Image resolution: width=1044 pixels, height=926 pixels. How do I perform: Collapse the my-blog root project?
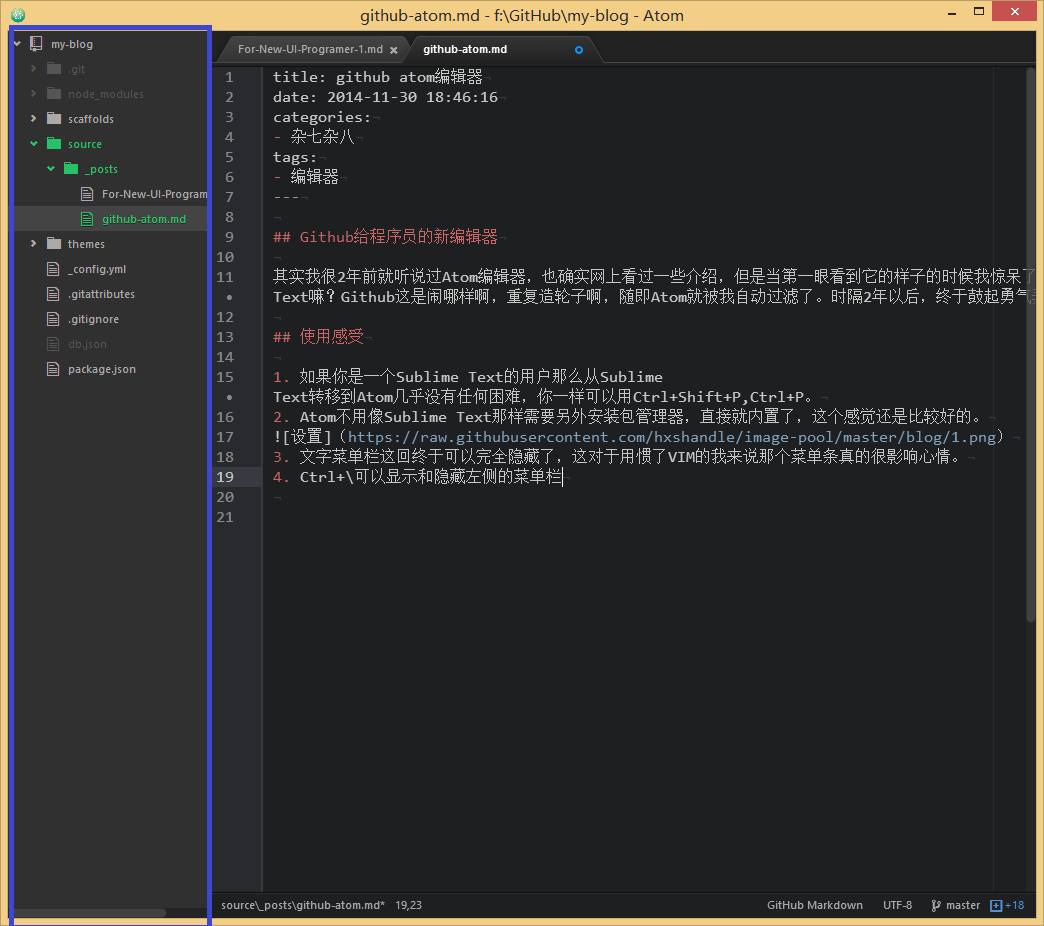tap(17, 44)
